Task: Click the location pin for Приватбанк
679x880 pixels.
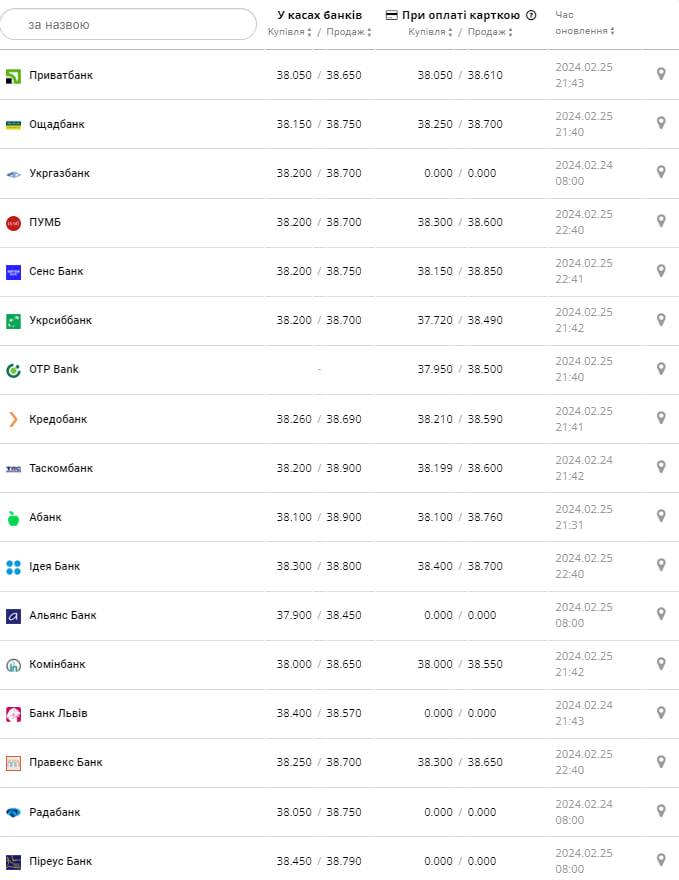Action: [661, 74]
